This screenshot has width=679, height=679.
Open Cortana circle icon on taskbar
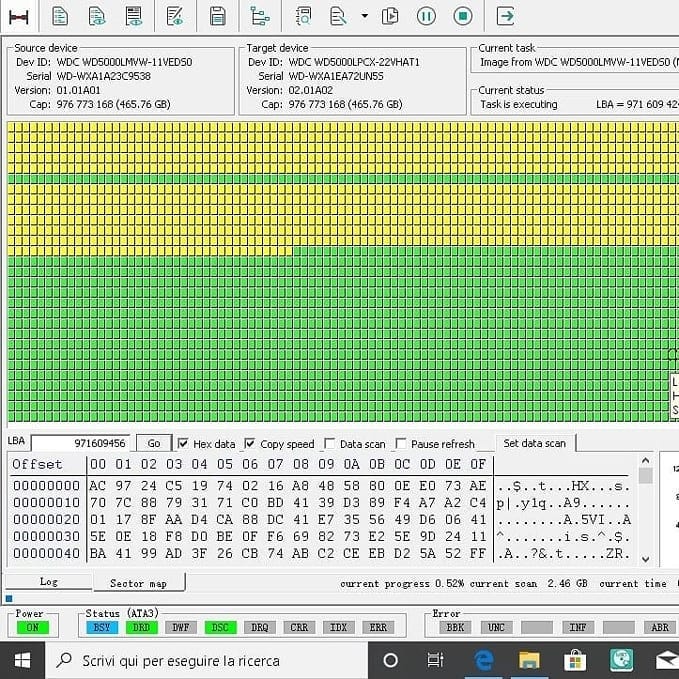391,660
